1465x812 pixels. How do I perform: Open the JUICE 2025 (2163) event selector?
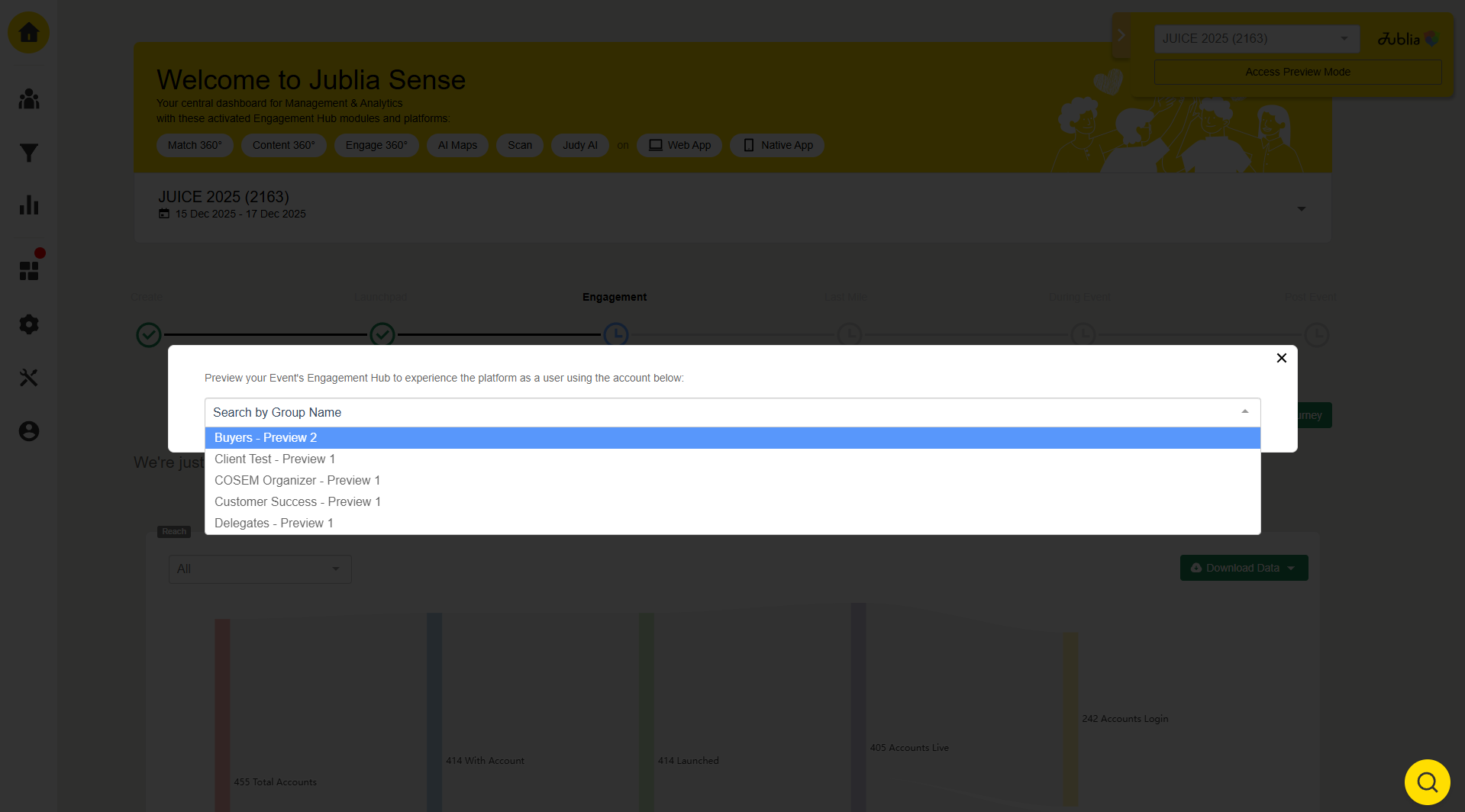tap(1257, 39)
